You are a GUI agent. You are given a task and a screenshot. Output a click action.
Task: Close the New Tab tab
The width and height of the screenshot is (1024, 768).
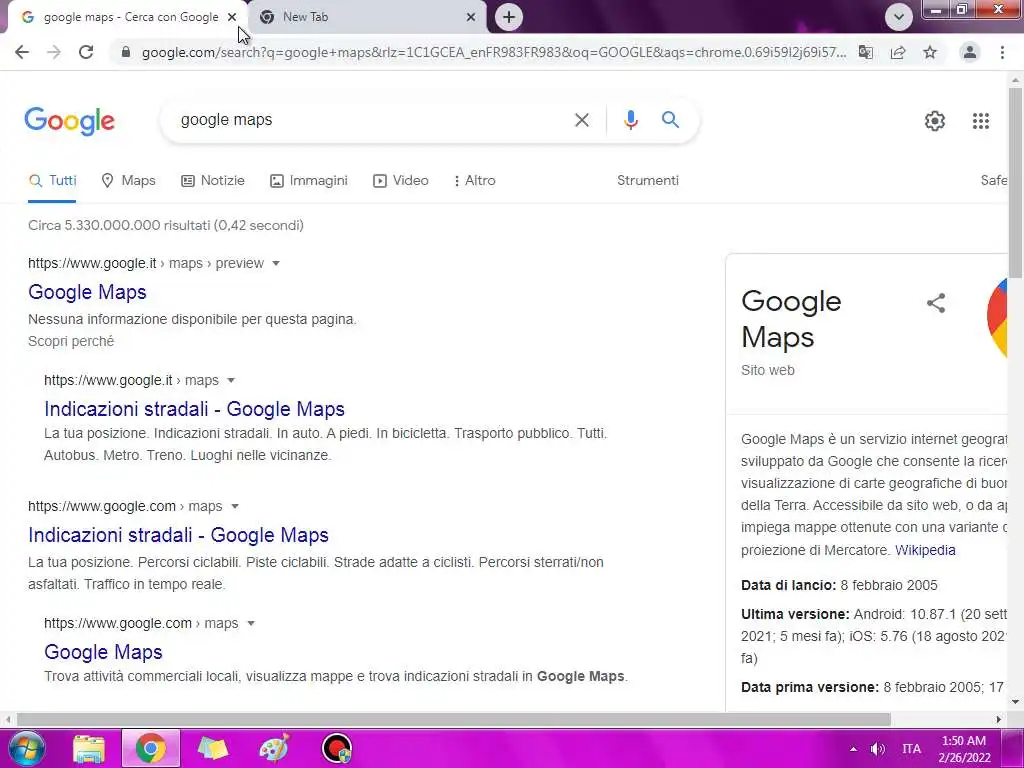coord(471,17)
